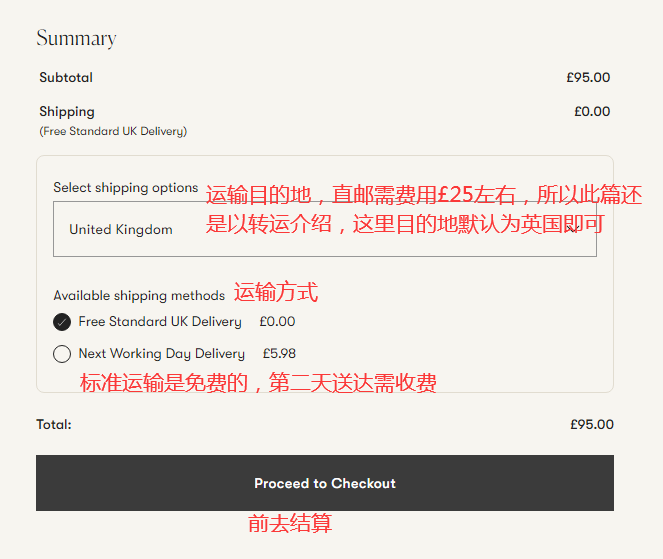
Task: Click the parenthesized Free Standard UK Delivery note
Action: (113, 131)
